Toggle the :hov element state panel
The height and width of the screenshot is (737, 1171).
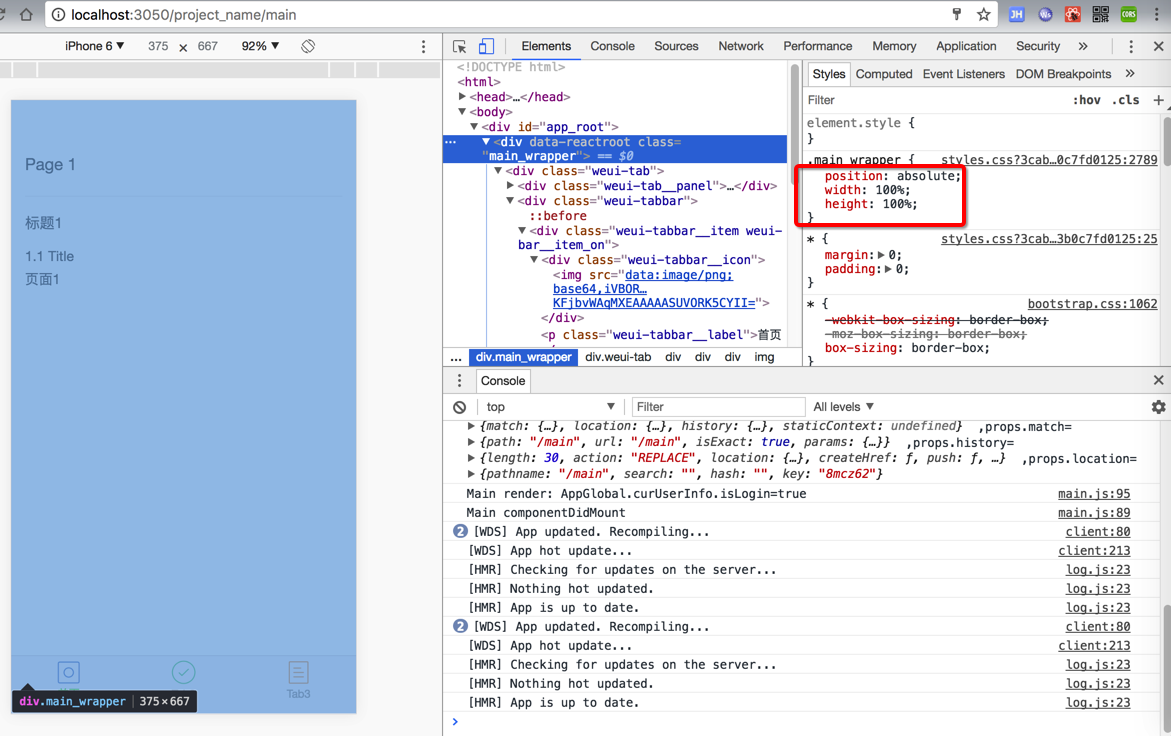[1086, 100]
